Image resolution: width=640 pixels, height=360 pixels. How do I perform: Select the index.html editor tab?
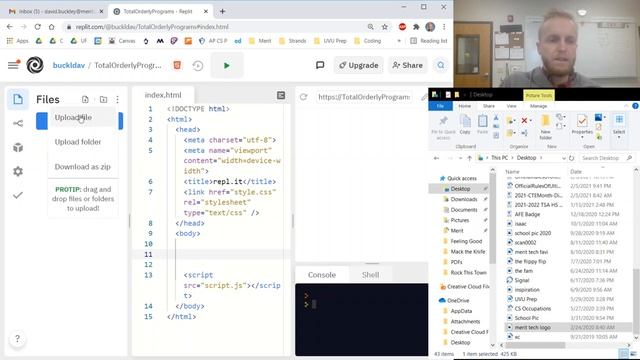pyautogui.click(x=163, y=95)
